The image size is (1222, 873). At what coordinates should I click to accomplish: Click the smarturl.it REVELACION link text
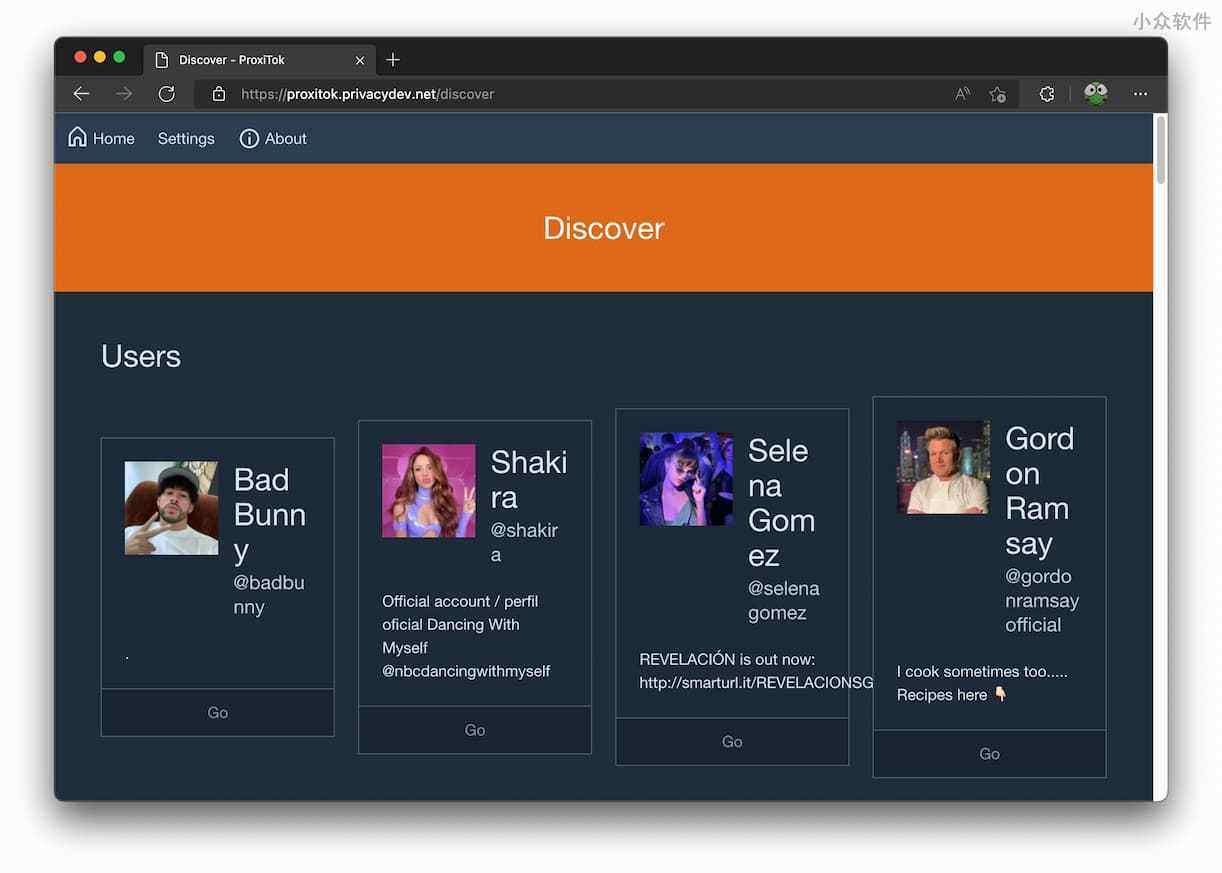(756, 683)
